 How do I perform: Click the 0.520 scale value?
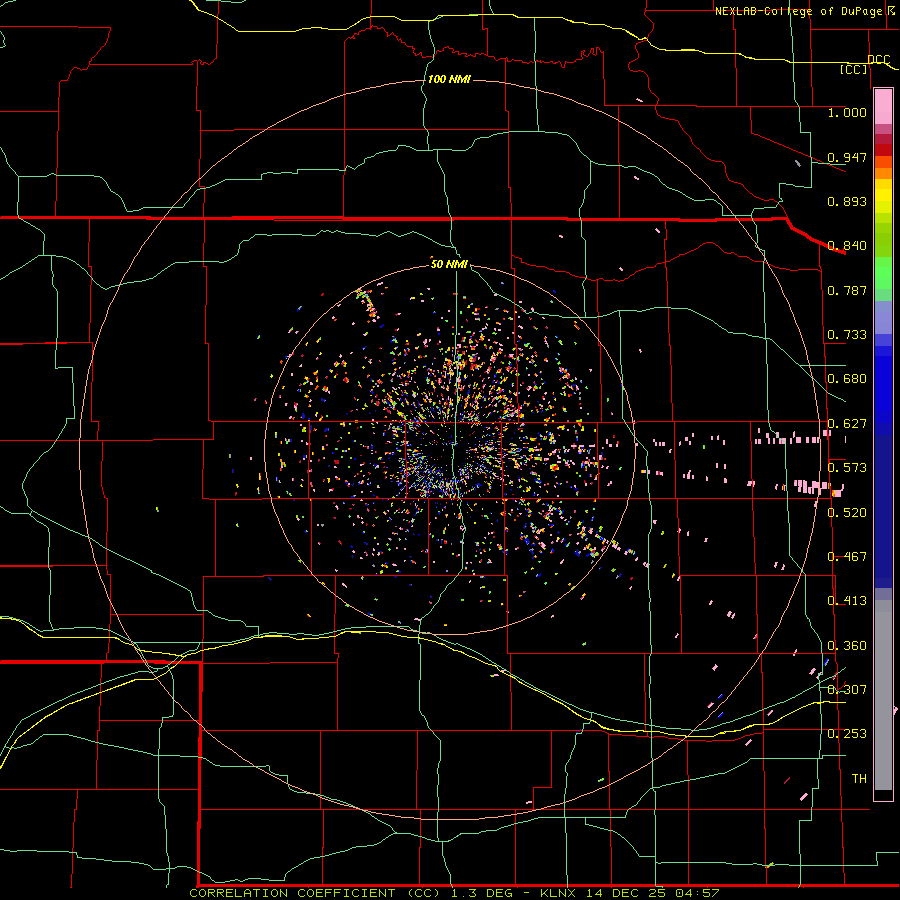pyautogui.click(x=847, y=513)
